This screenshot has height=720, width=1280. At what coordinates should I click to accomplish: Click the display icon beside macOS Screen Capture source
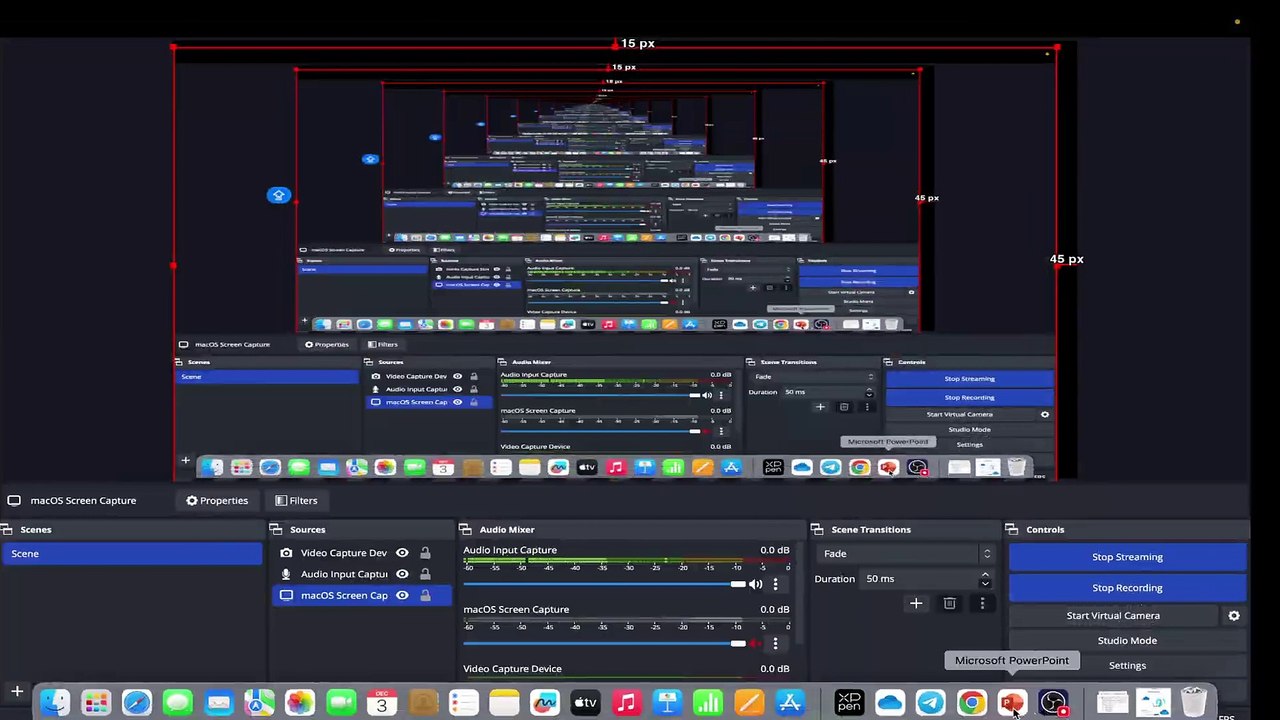286,595
